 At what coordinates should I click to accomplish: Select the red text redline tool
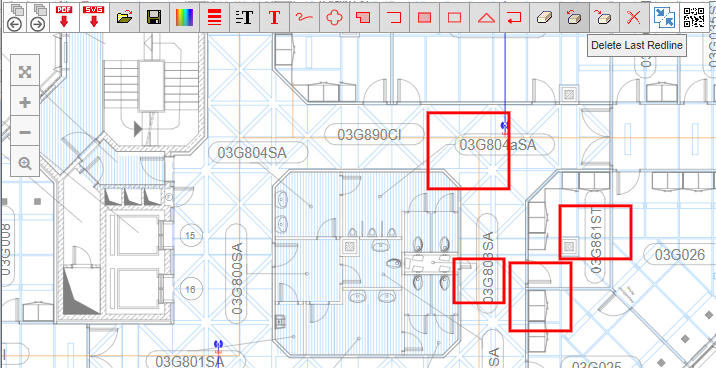(x=274, y=17)
